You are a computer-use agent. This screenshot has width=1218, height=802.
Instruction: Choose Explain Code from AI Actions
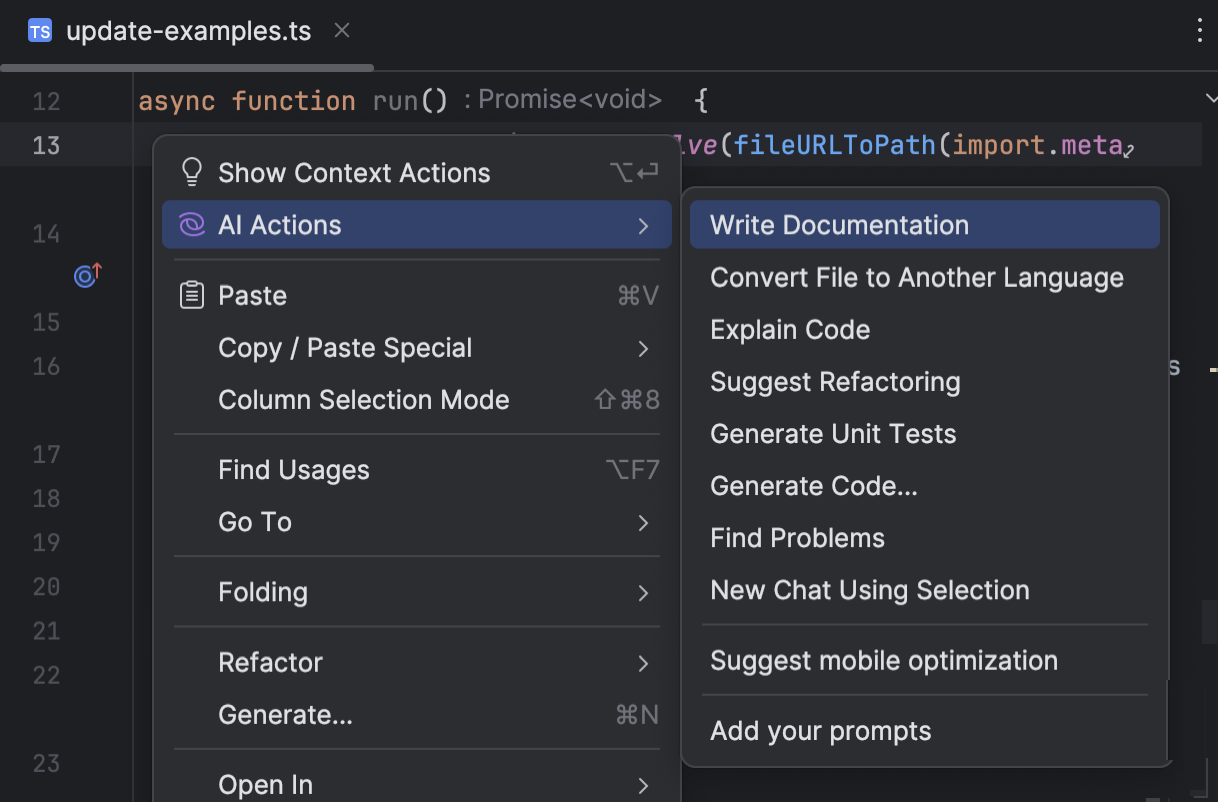(x=790, y=330)
